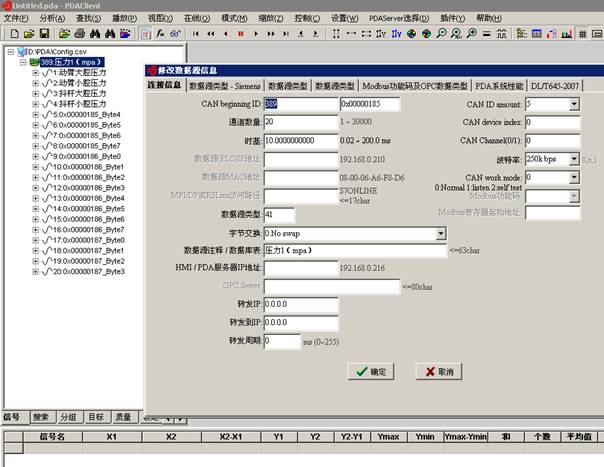Click the 数据源类型 41 value field
604x467 pixels.
280,215
